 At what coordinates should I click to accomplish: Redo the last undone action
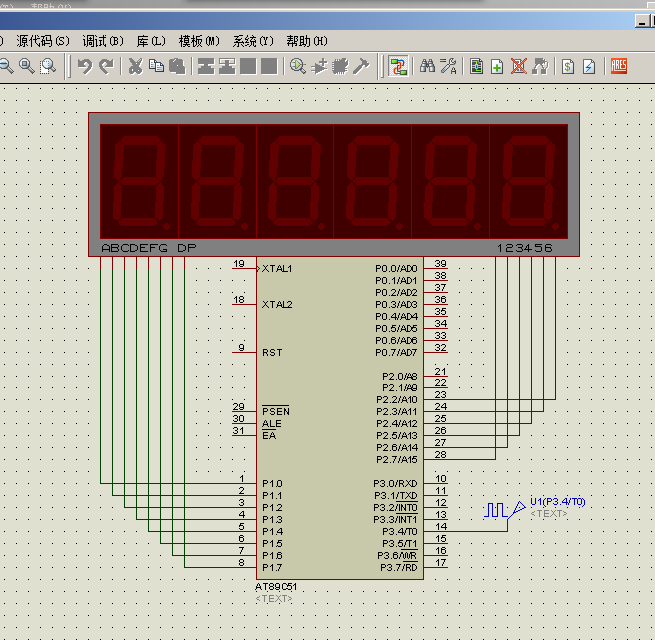[x=106, y=66]
